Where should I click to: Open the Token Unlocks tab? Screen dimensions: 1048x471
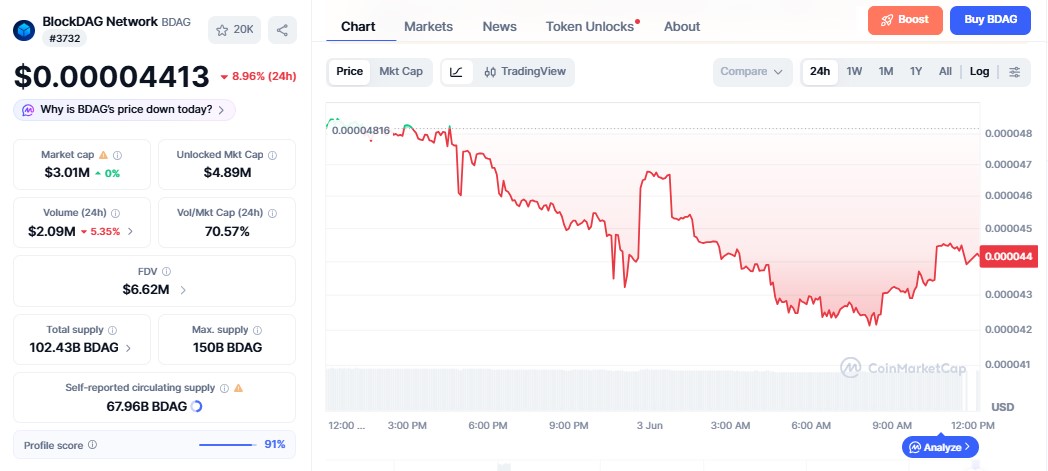tap(592, 27)
